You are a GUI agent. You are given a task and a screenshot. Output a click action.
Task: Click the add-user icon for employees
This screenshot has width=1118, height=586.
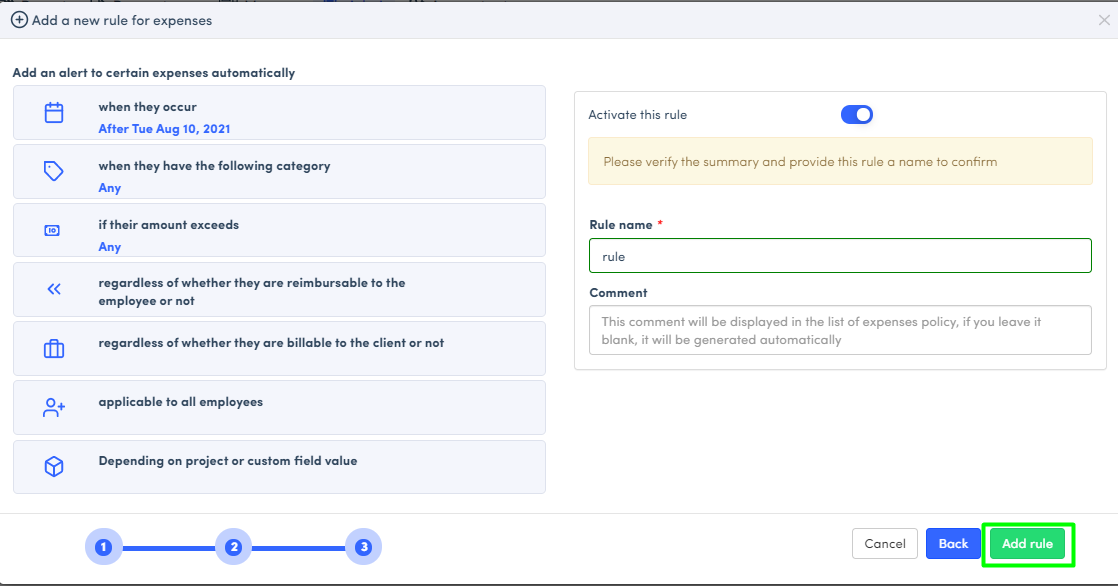(54, 408)
